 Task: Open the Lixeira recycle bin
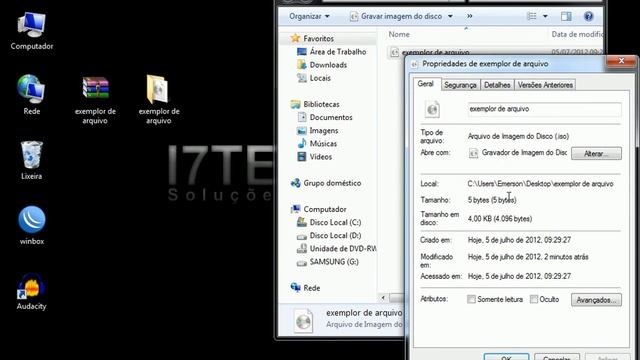pyautogui.click(x=31, y=160)
